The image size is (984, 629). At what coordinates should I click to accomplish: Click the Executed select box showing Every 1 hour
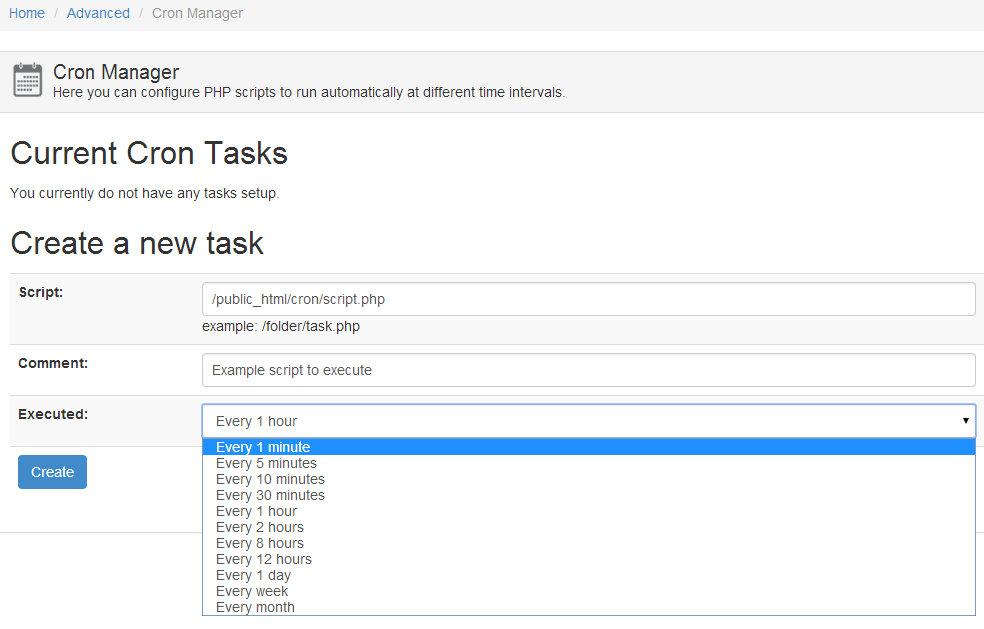[x=580, y=421]
